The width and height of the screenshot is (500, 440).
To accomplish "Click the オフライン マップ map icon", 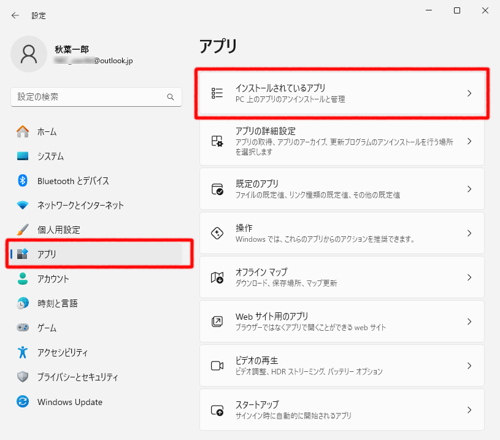I will point(217,277).
